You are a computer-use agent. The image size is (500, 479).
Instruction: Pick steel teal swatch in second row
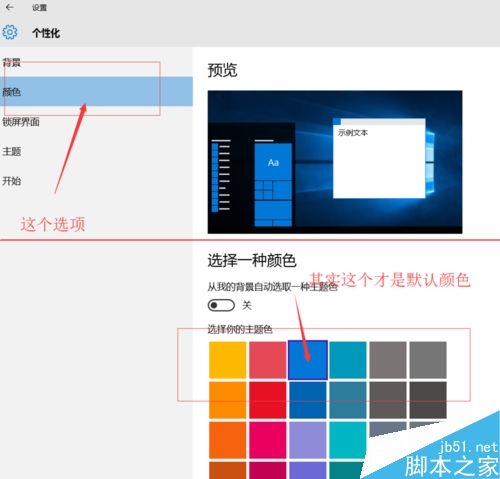(x=348, y=400)
